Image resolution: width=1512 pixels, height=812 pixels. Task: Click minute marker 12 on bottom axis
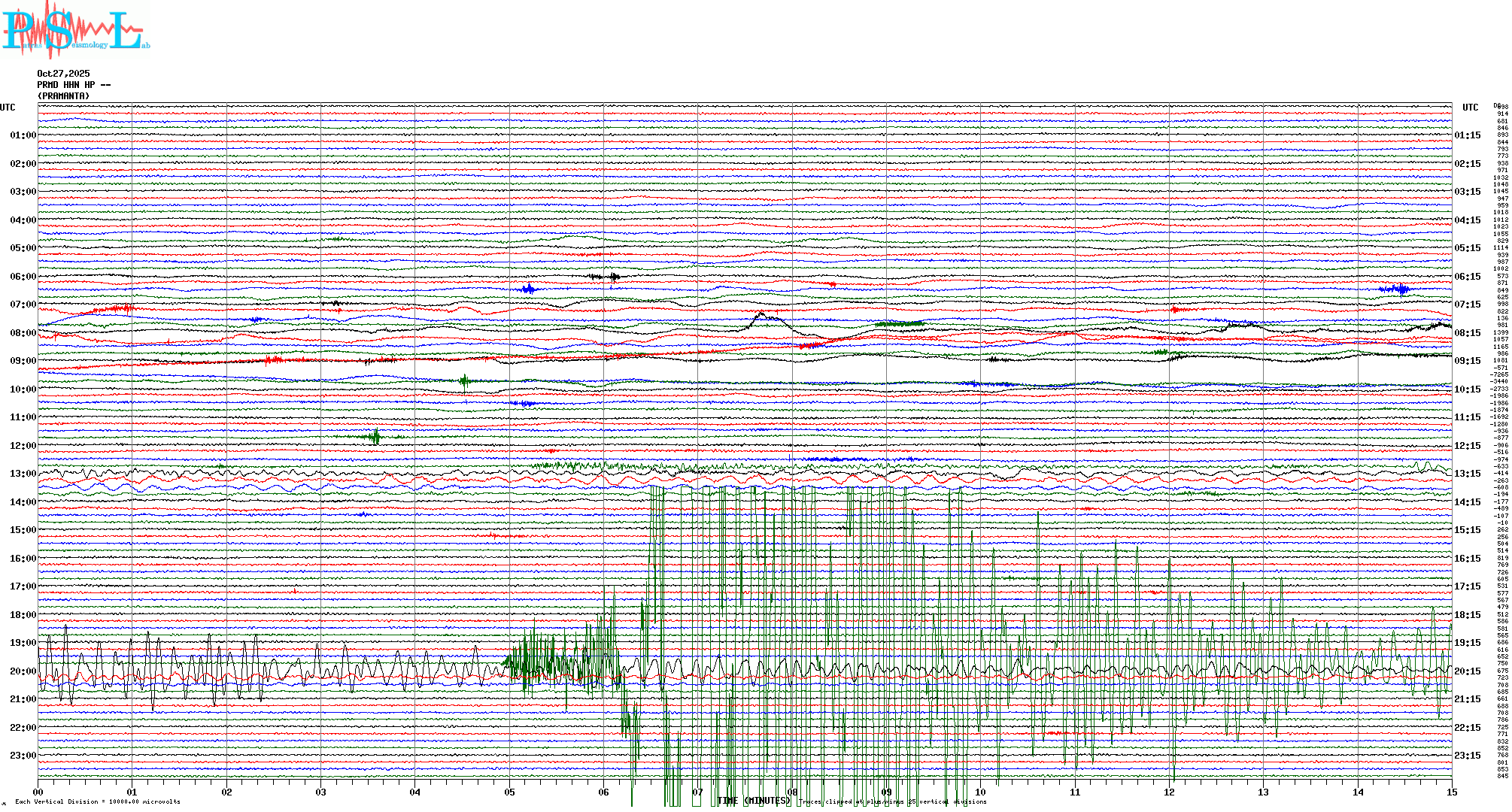[x=1169, y=792]
